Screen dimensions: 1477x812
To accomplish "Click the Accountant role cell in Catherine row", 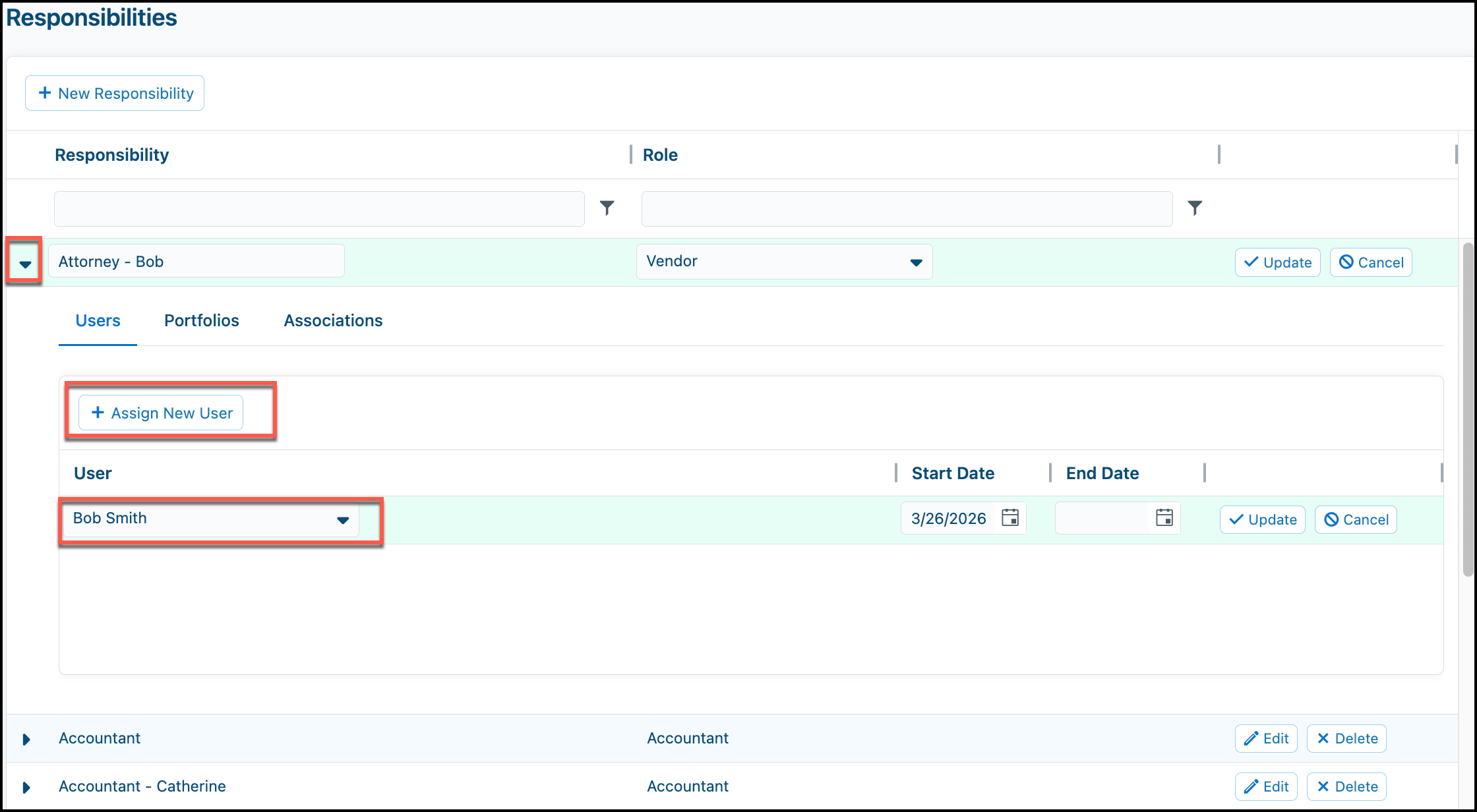I will point(688,786).
